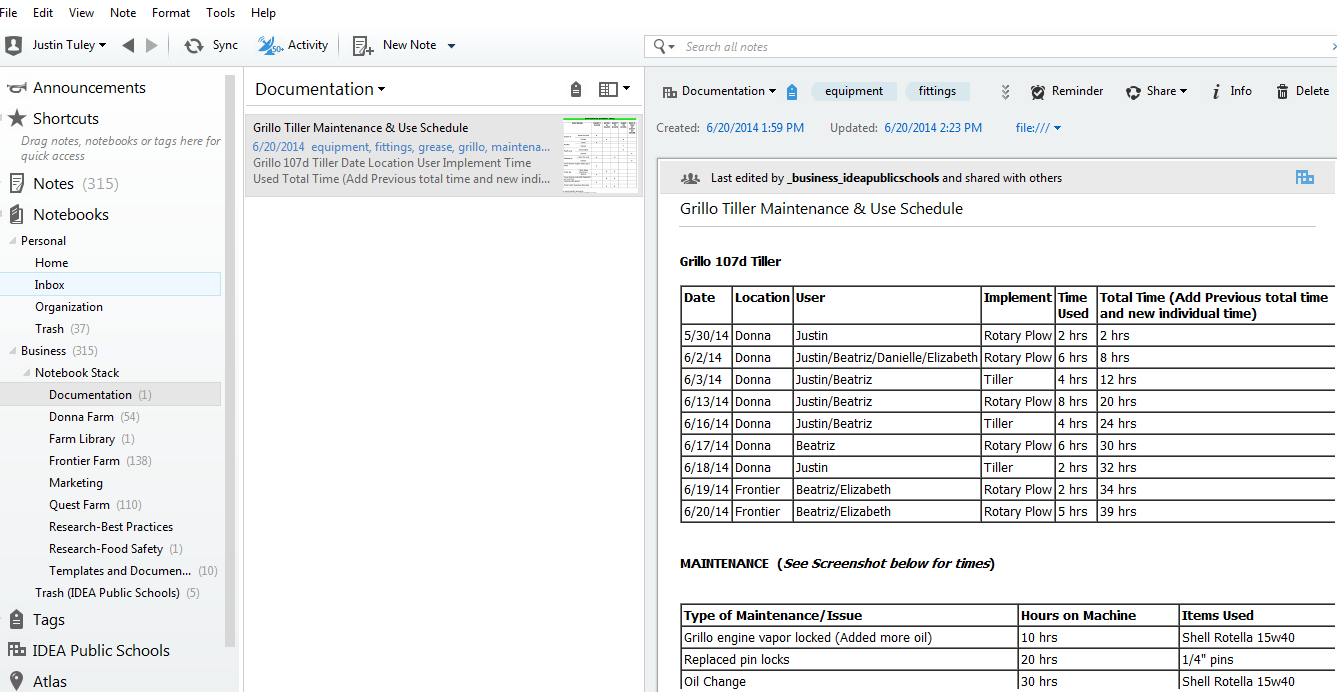Viewport: 1337px width, 692px height.
Task: Click the Grillo Tiller note thumbnail
Action: click(x=600, y=155)
